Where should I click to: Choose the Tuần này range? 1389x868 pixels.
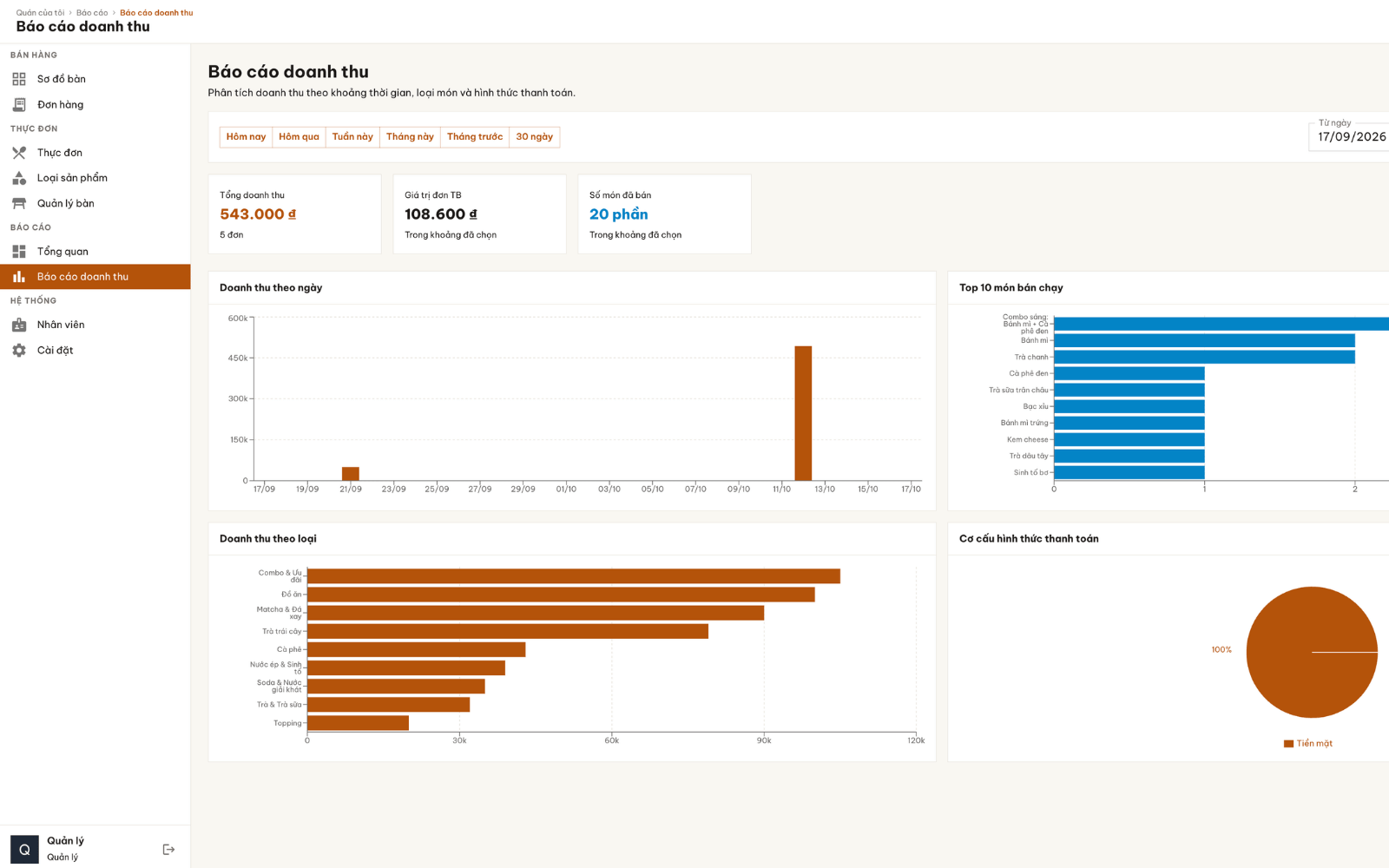[352, 137]
